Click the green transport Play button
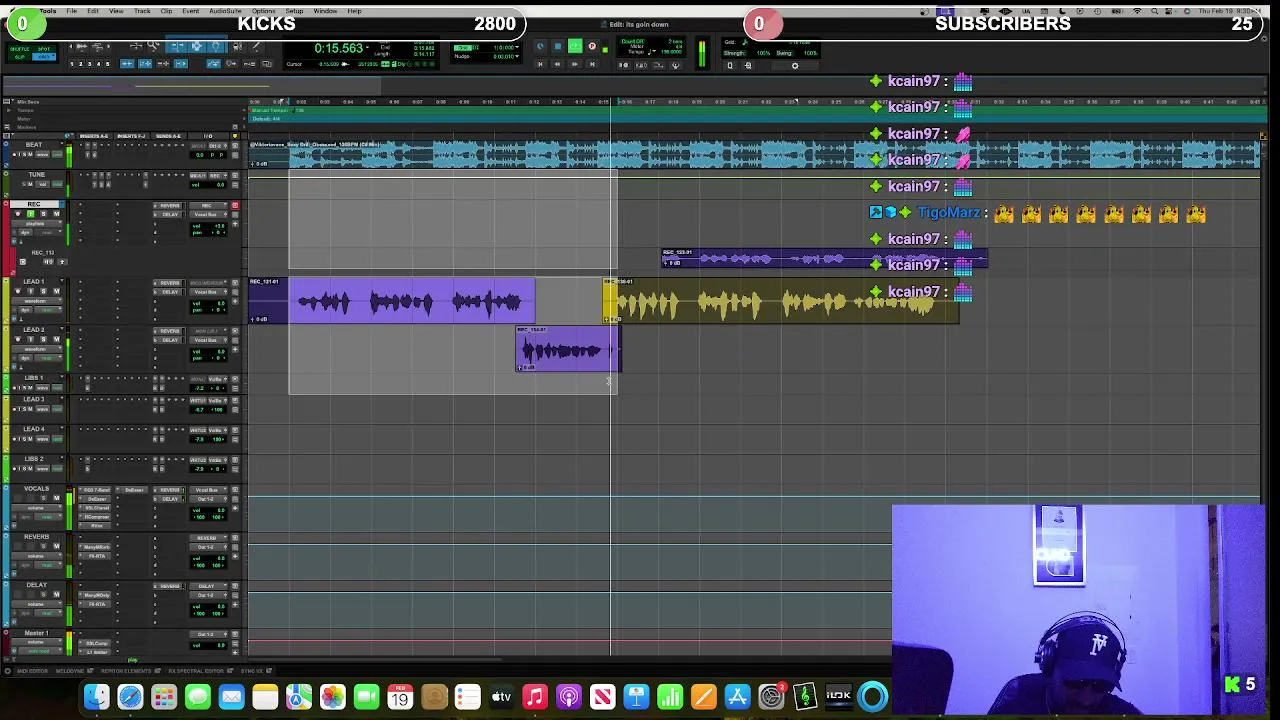The image size is (1280, 720). (575, 46)
